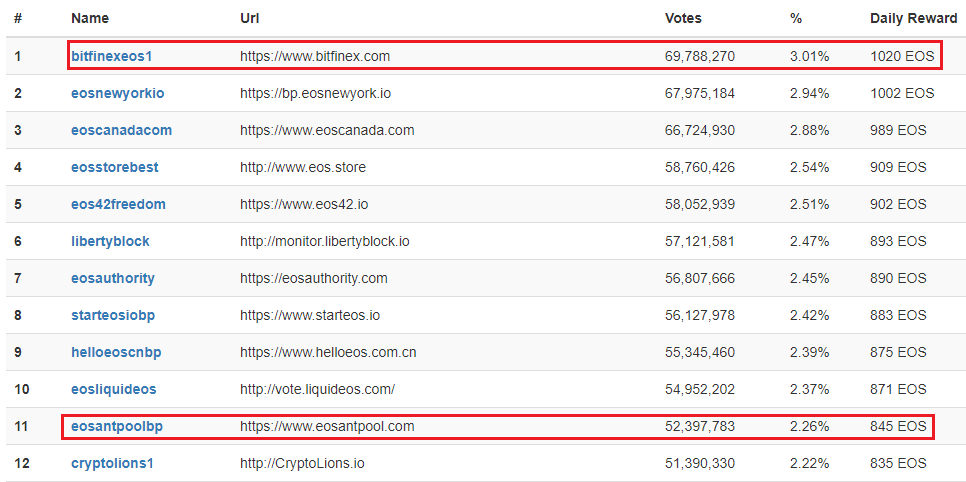Open the eosnewyorkio producer link
This screenshot has height=482, width=966.
[x=117, y=93]
